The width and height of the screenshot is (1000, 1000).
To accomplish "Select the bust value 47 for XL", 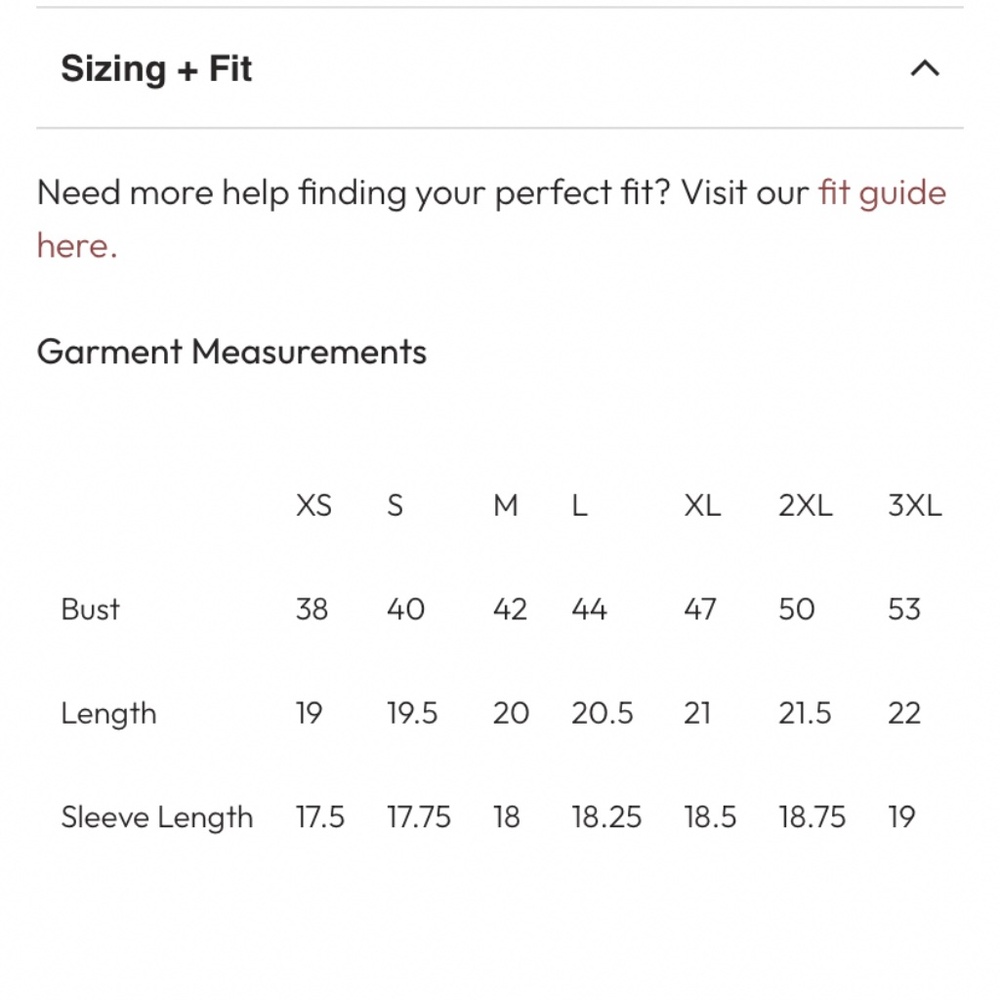I will tap(700, 609).
